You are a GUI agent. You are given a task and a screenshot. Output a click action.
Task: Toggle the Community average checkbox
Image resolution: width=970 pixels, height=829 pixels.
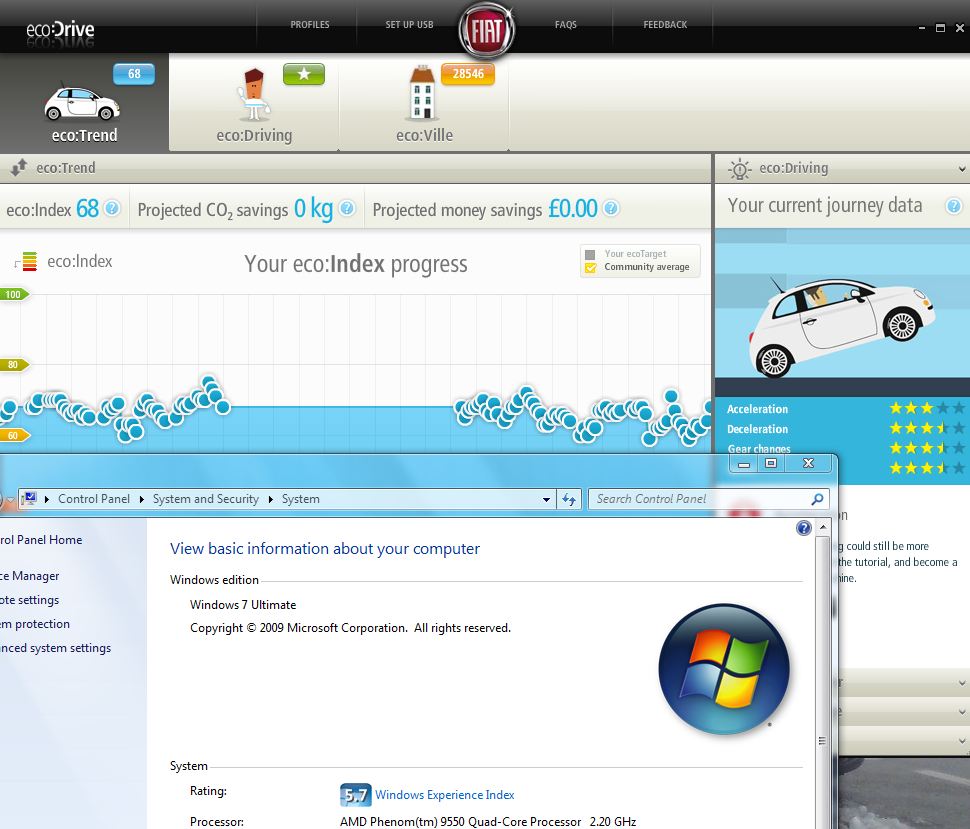(590, 267)
